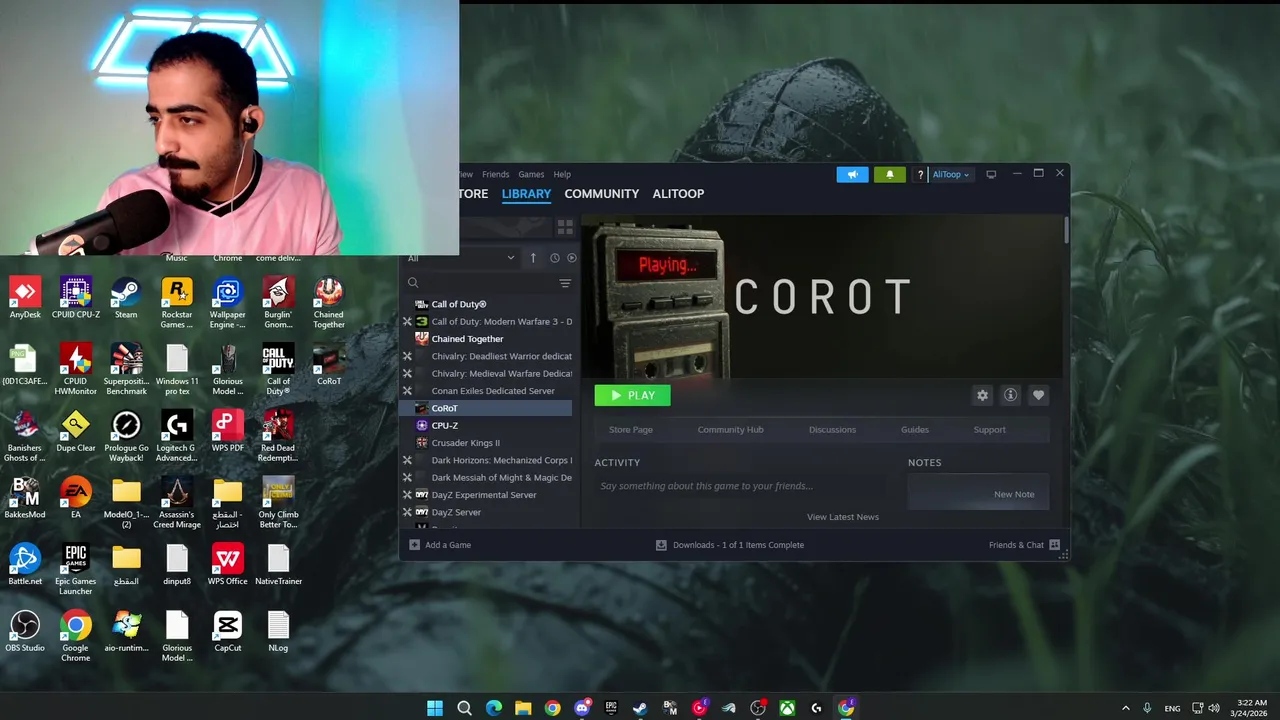Click the taskbar volume speaker icon
Viewport: 1280px width, 720px height.
pyautogui.click(x=1214, y=708)
